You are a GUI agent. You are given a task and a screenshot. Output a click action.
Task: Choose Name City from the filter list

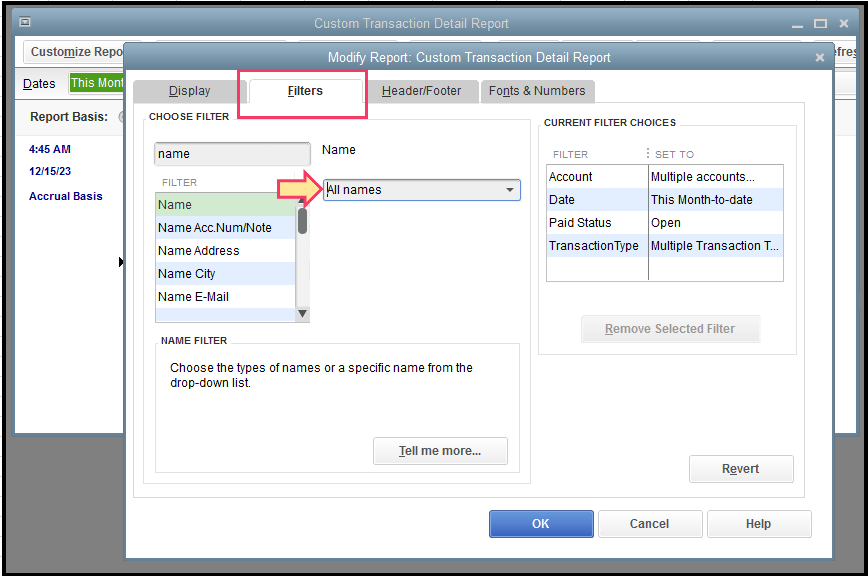[187, 274]
